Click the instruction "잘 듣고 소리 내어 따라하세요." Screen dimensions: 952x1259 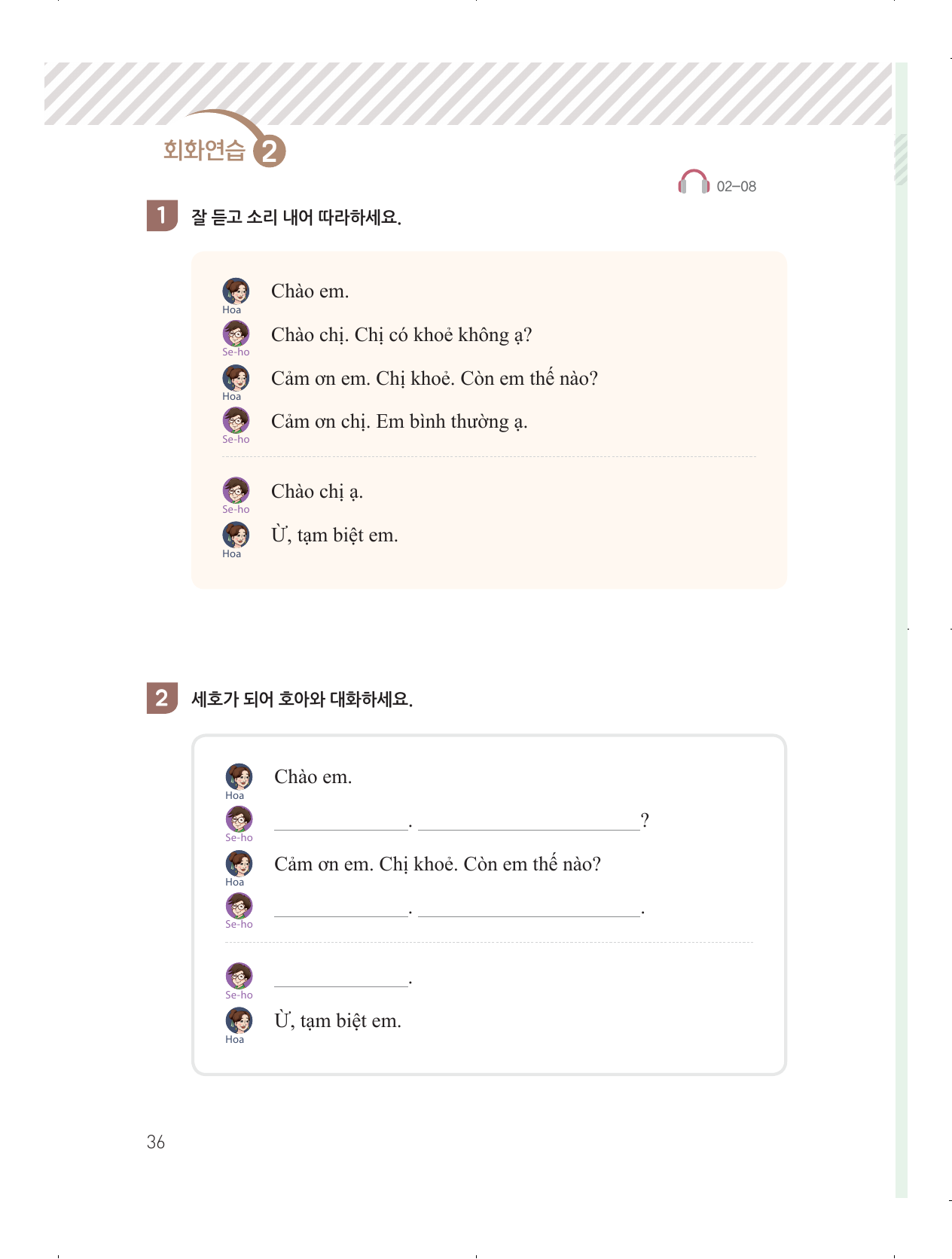[296, 218]
